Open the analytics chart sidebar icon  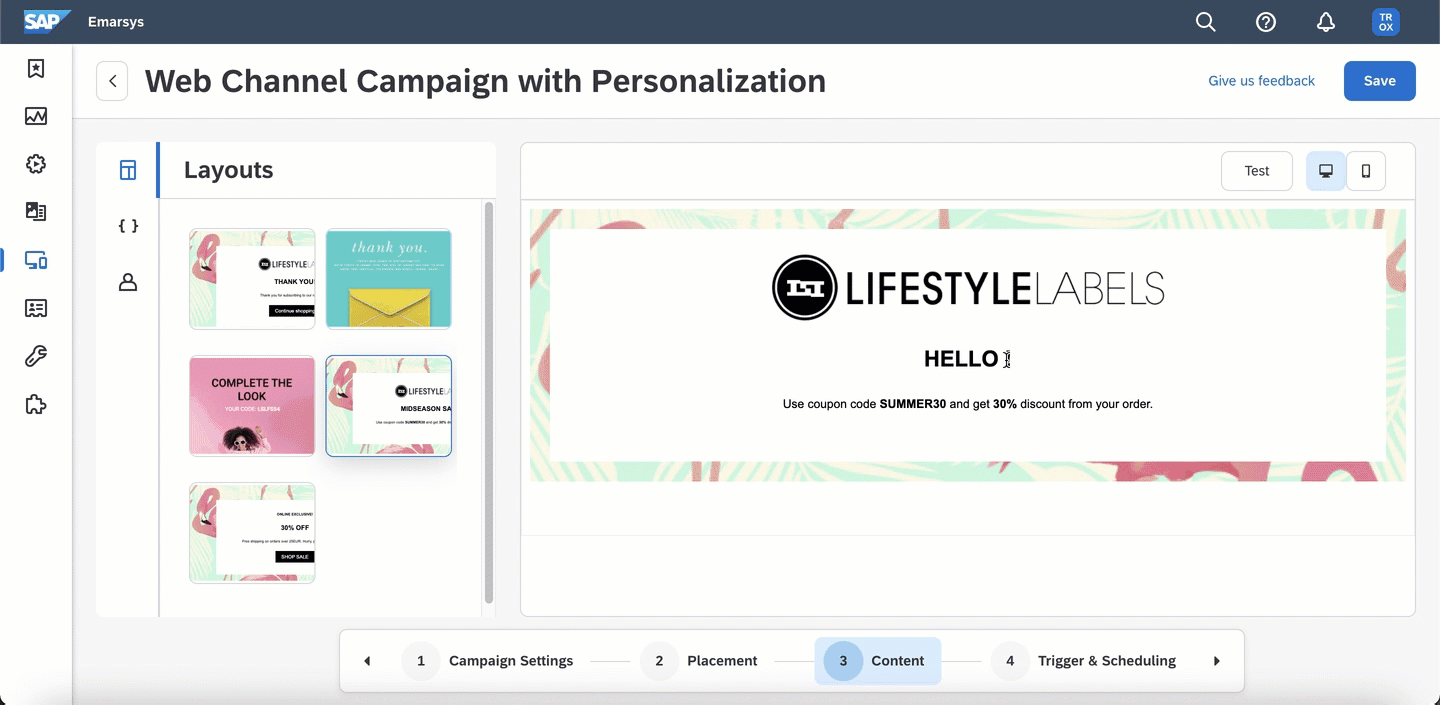click(36, 116)
